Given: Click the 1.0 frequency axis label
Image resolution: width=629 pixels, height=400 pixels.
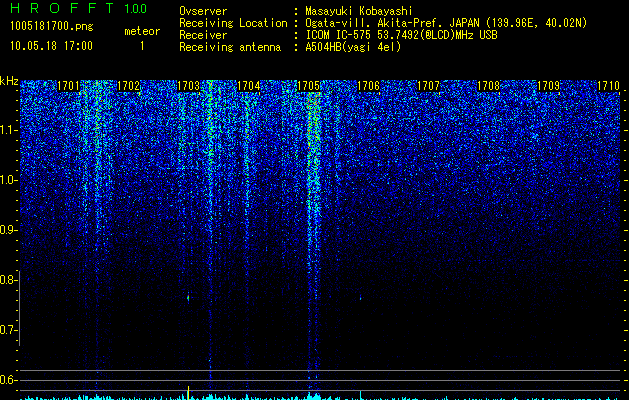Looking at the screenshot, I should 8,180.
